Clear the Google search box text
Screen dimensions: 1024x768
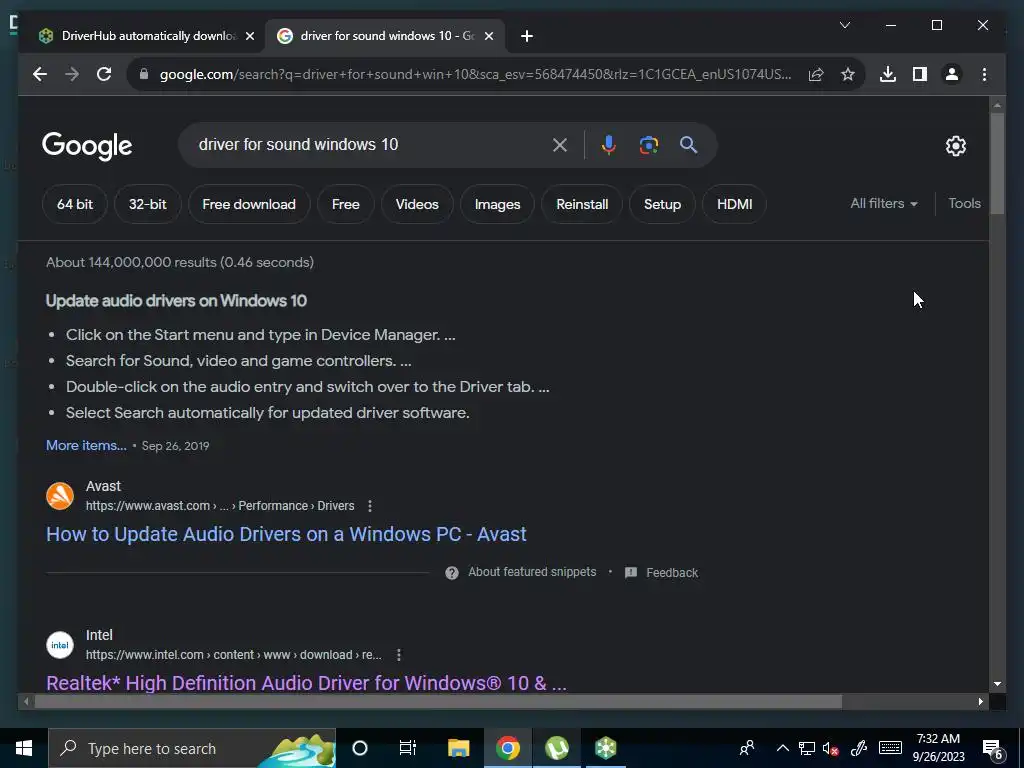click(560, 145)
